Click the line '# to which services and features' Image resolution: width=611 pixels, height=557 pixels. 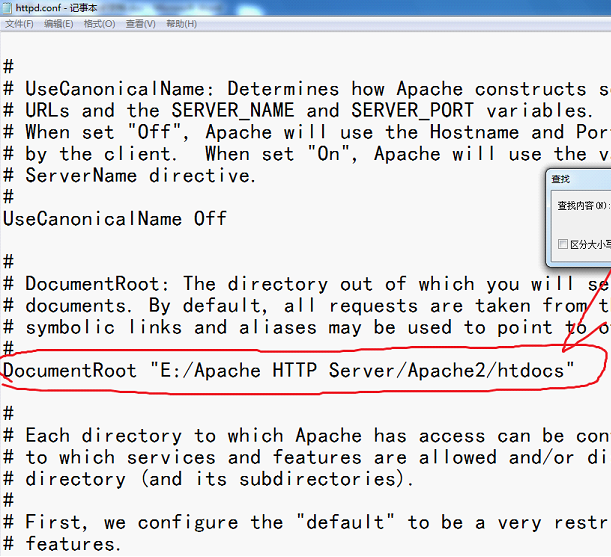pyautogui.click(x=307, y=457)
